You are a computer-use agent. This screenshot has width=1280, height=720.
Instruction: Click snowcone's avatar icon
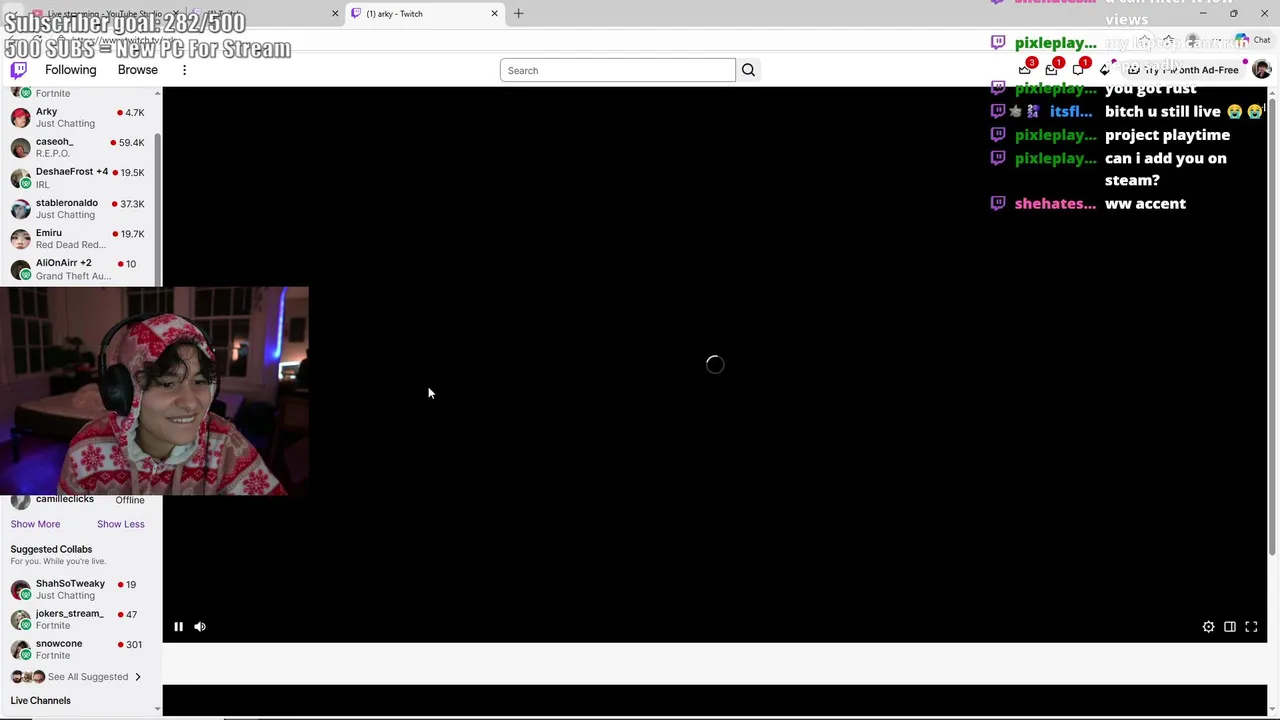(x=20, y=649)
